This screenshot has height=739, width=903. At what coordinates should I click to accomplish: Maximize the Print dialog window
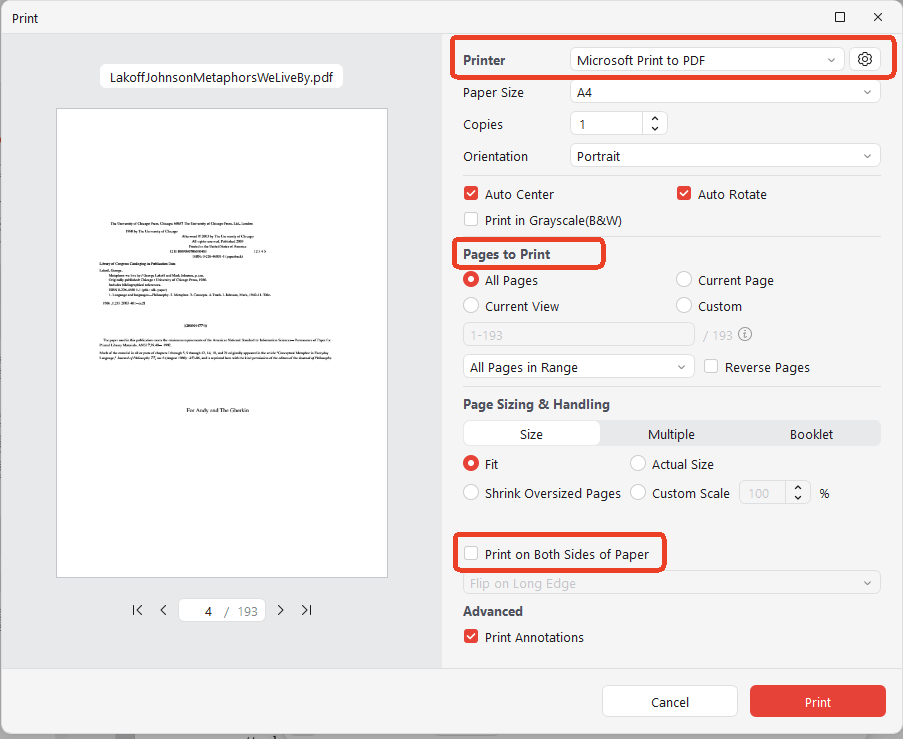tap(840, 17)
